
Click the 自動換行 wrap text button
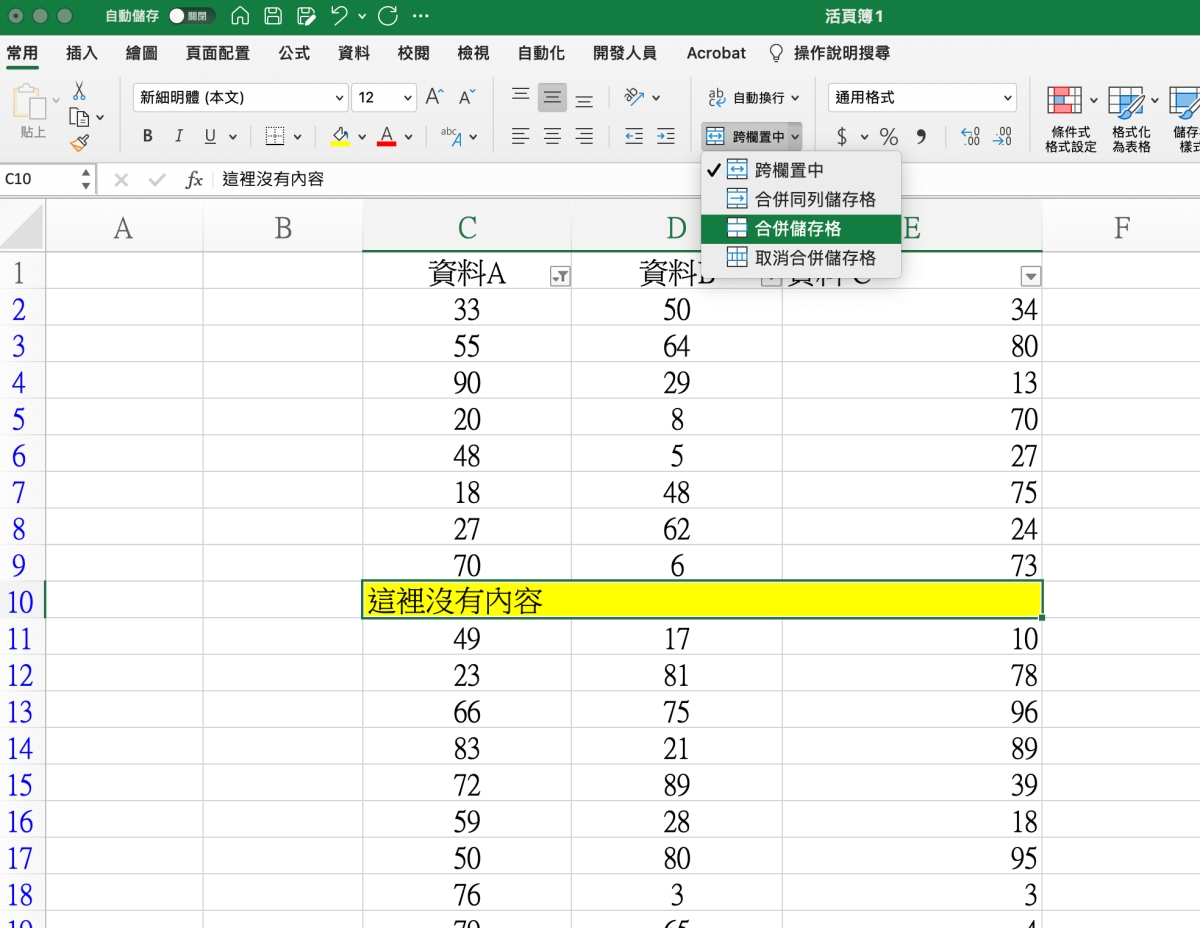[754, 98]
